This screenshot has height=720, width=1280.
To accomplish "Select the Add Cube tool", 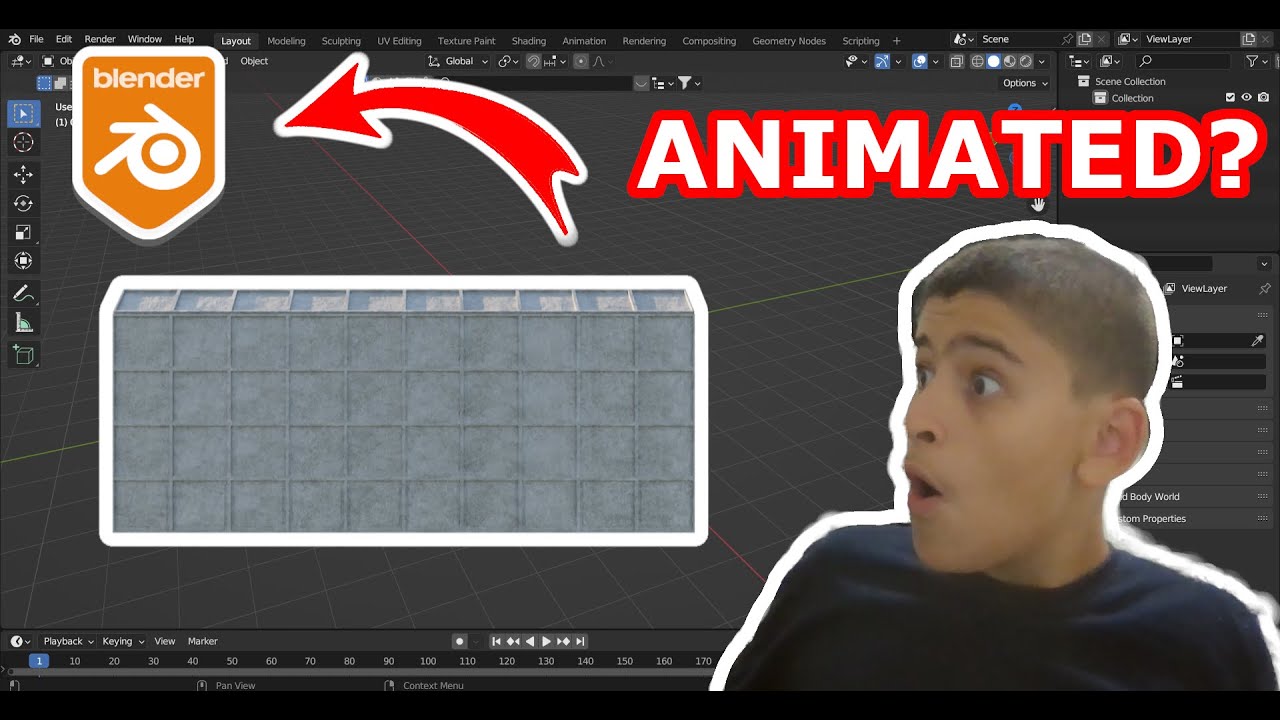I will pos(23,355).
